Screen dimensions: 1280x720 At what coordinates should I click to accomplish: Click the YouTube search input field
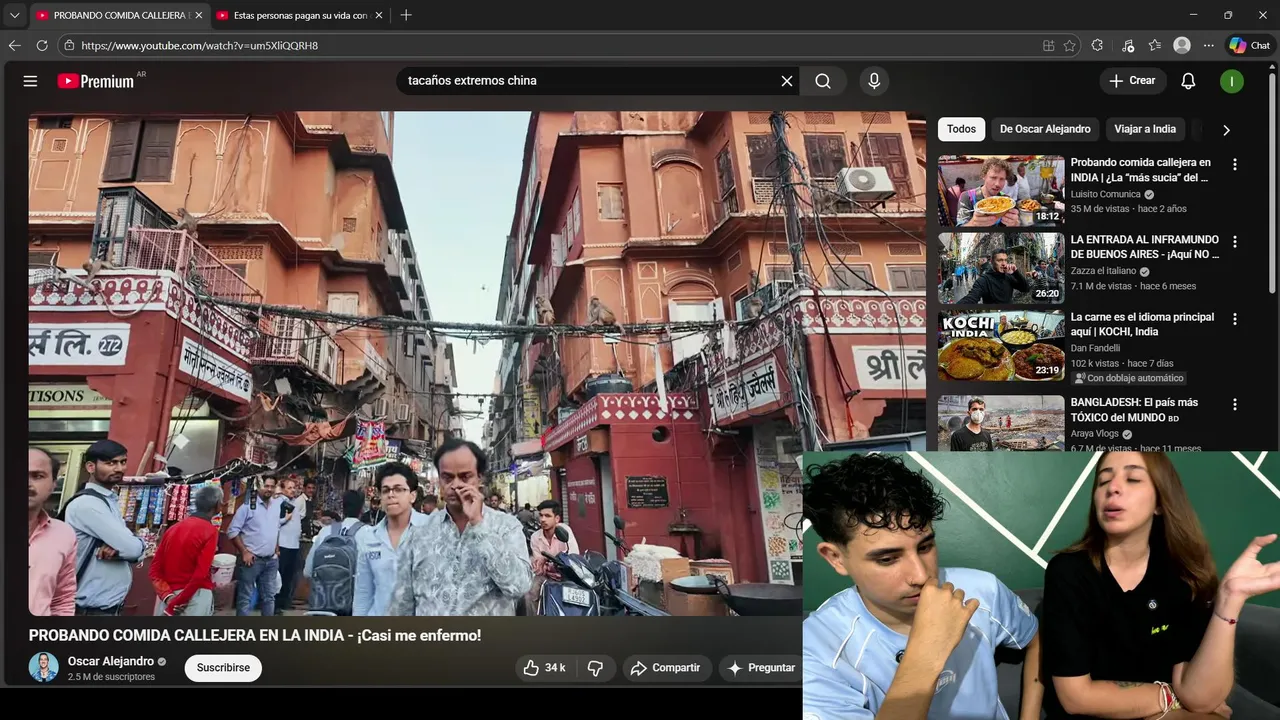(x=590, y=81)
